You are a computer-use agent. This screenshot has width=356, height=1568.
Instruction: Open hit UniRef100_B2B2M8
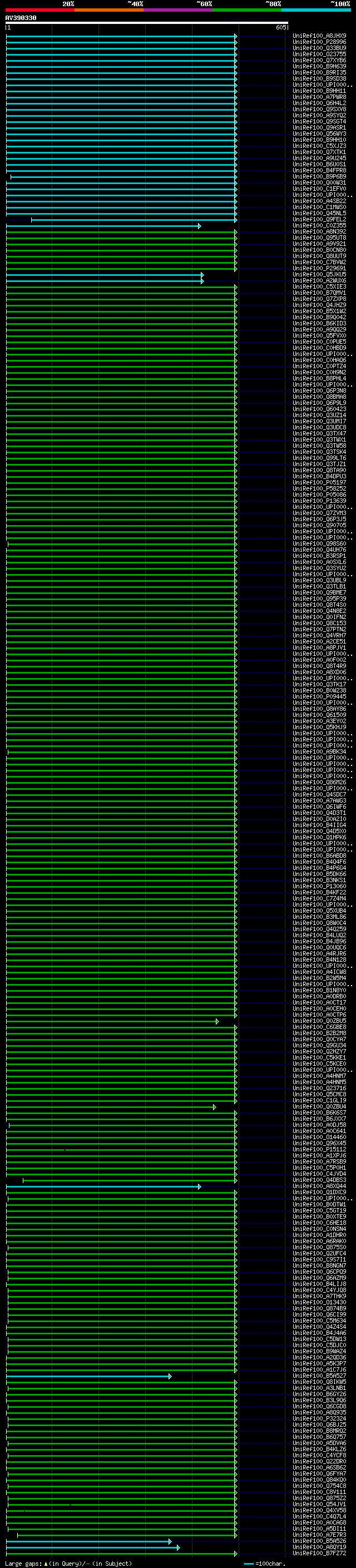coord(319,1033)
